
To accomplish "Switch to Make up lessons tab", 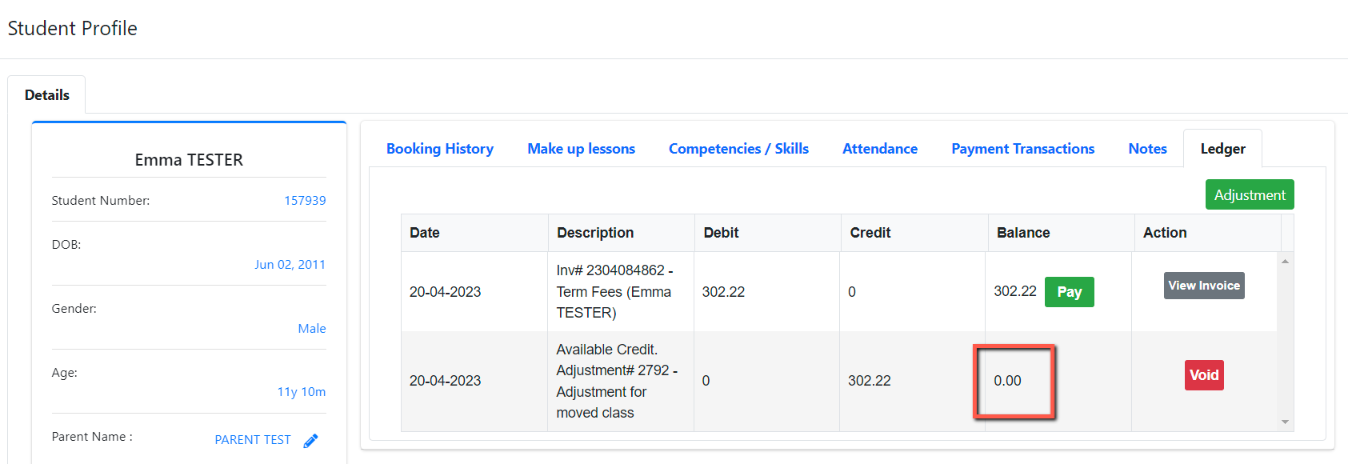I will coord(581,148).
